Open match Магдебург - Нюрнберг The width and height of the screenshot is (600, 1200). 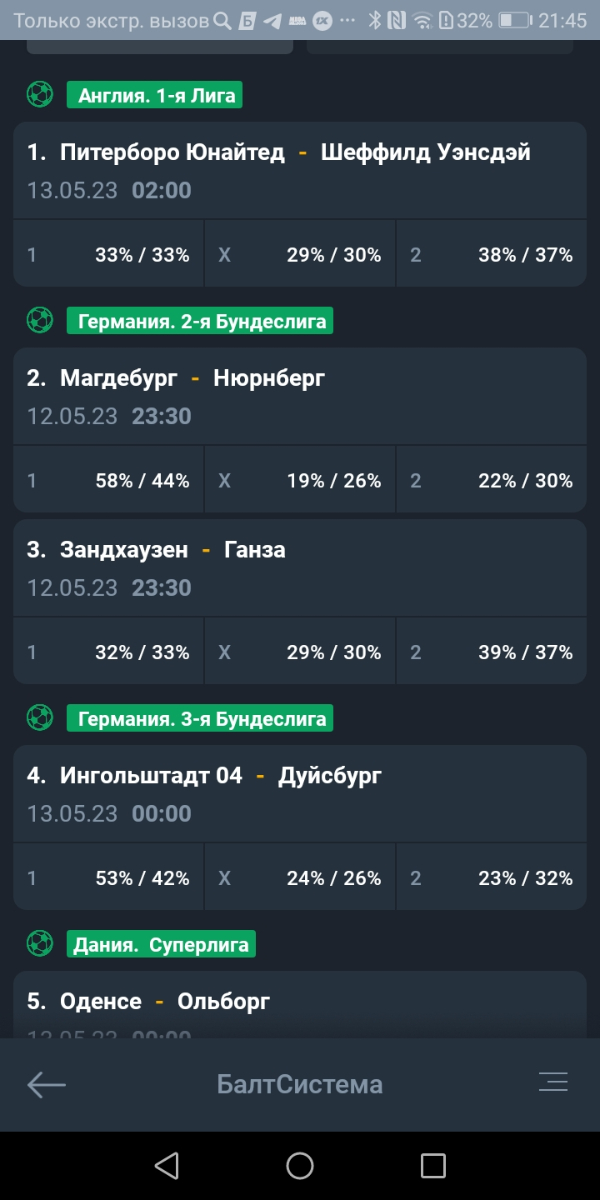tap(300, 396)
